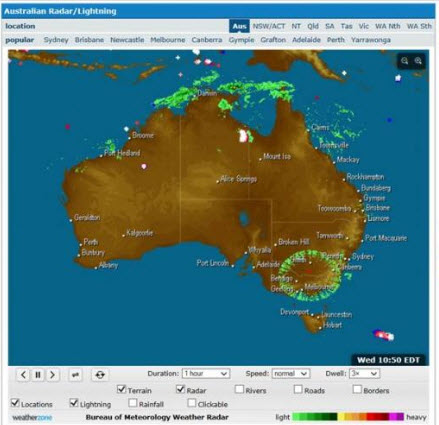Click the Port Hedland label on map
Screen dimensions: 439x425
pos(122,153)
